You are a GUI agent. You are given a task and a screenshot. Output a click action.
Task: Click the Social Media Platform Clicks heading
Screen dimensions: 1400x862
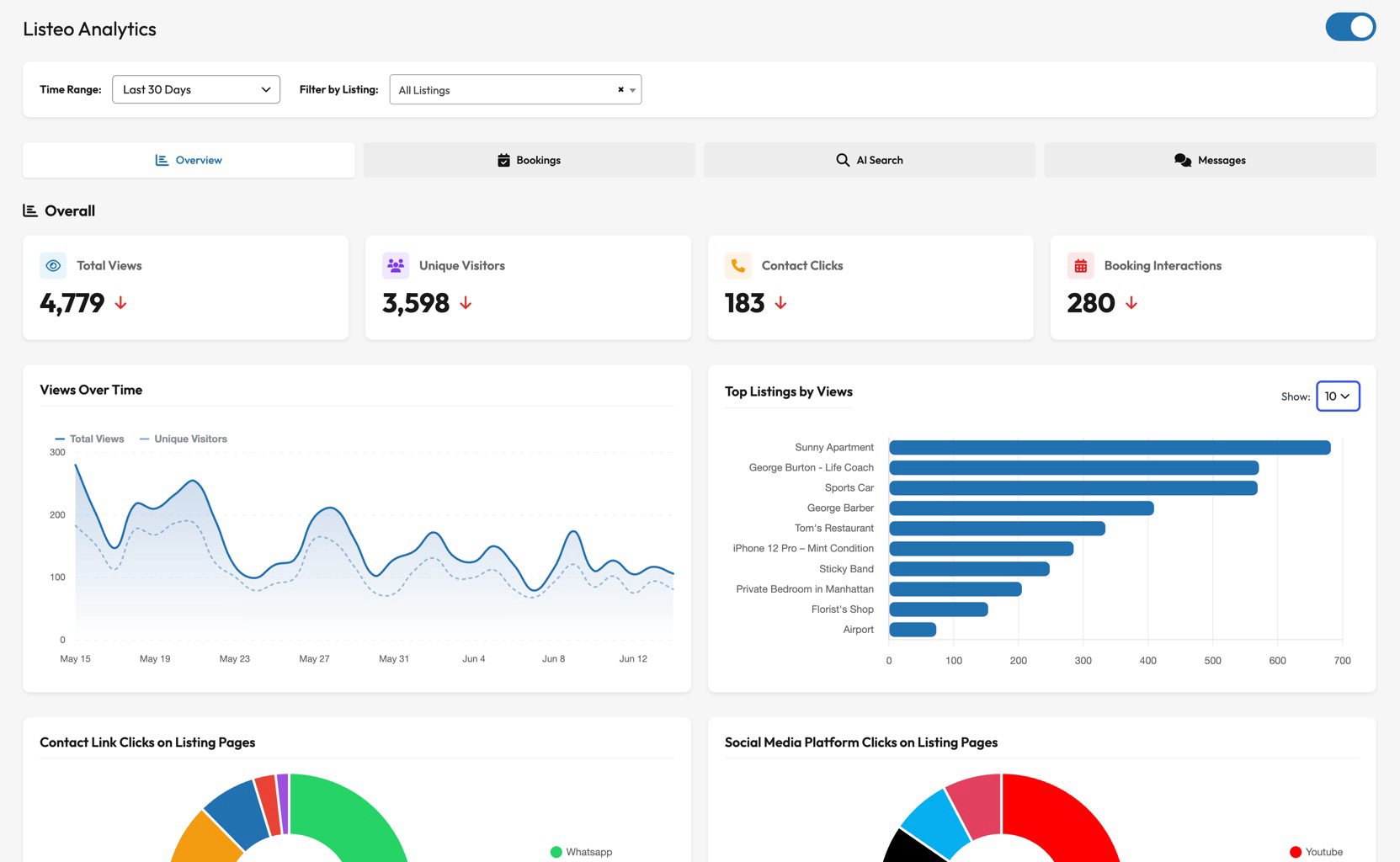pyautogui.click(x=861, y=742)
